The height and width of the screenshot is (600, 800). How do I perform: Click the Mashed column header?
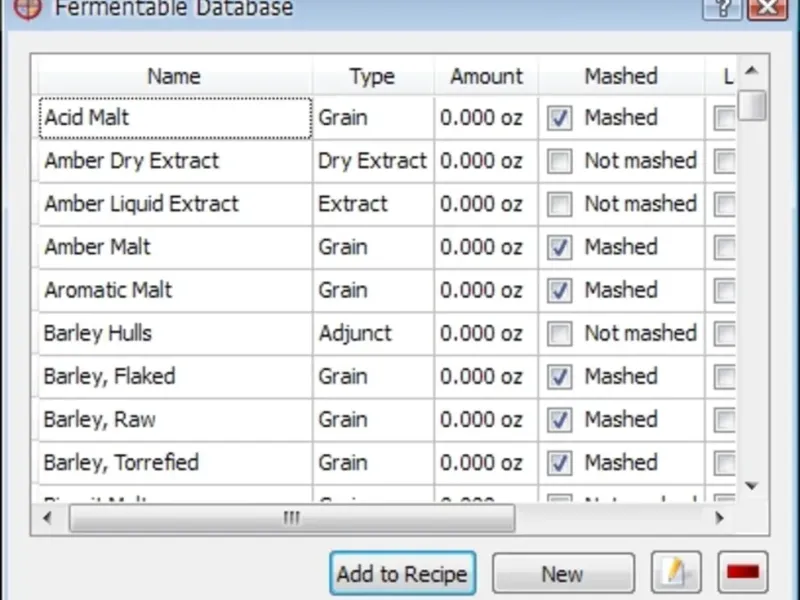620,76
